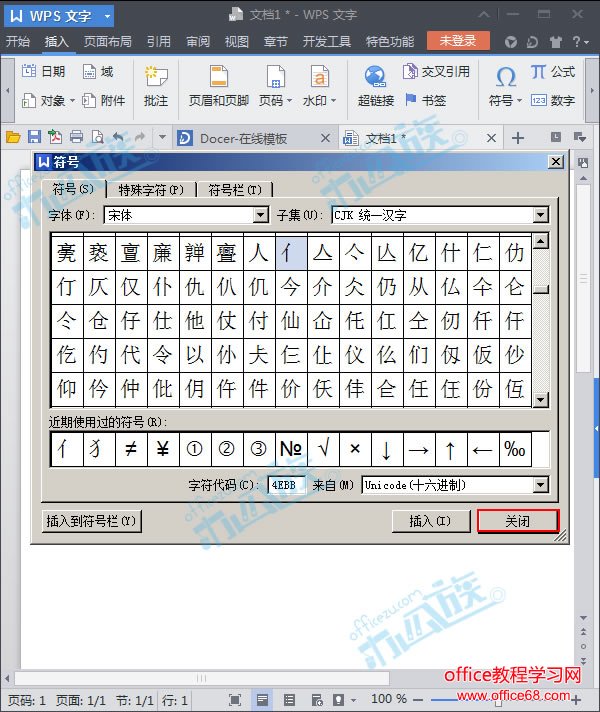Open print preview icon
Image resolution: width=600 pixels, height=712 pixels.
98,137
